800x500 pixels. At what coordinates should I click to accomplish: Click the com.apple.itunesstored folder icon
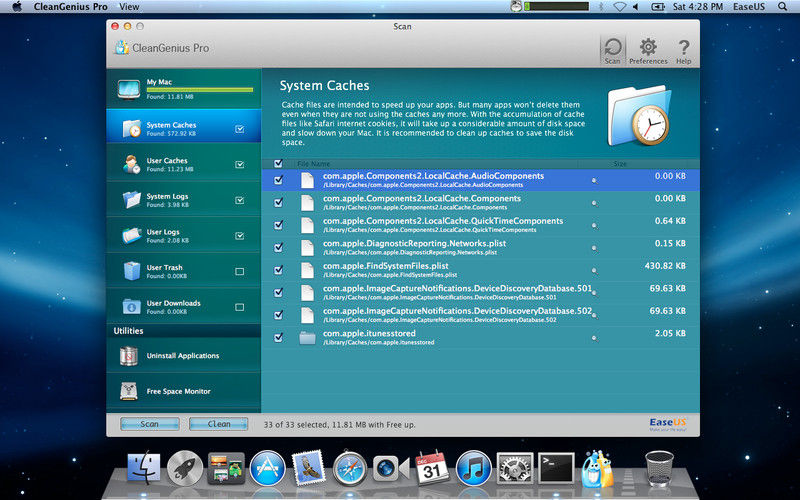point(307,337)
